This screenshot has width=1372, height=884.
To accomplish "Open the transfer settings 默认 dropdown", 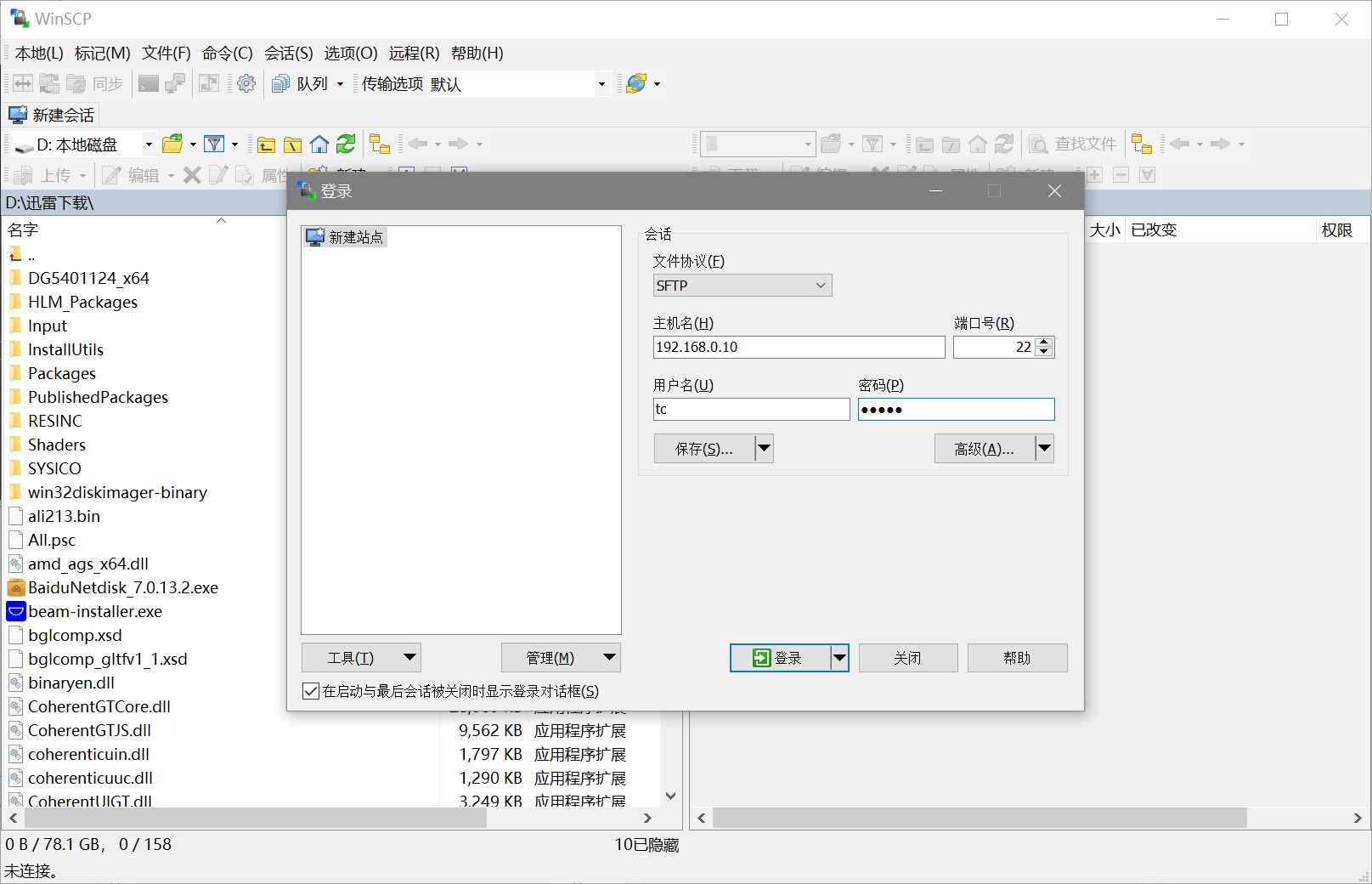I will pyautogui.click(x=518, y=83).
